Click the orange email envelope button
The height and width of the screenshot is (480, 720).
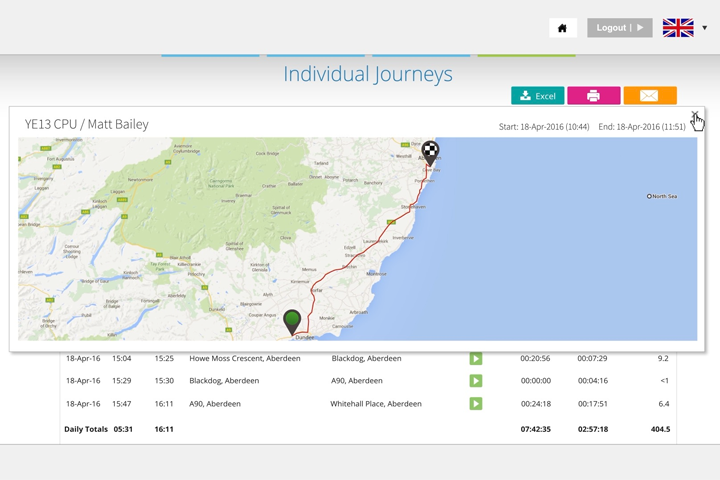point(649,96)
